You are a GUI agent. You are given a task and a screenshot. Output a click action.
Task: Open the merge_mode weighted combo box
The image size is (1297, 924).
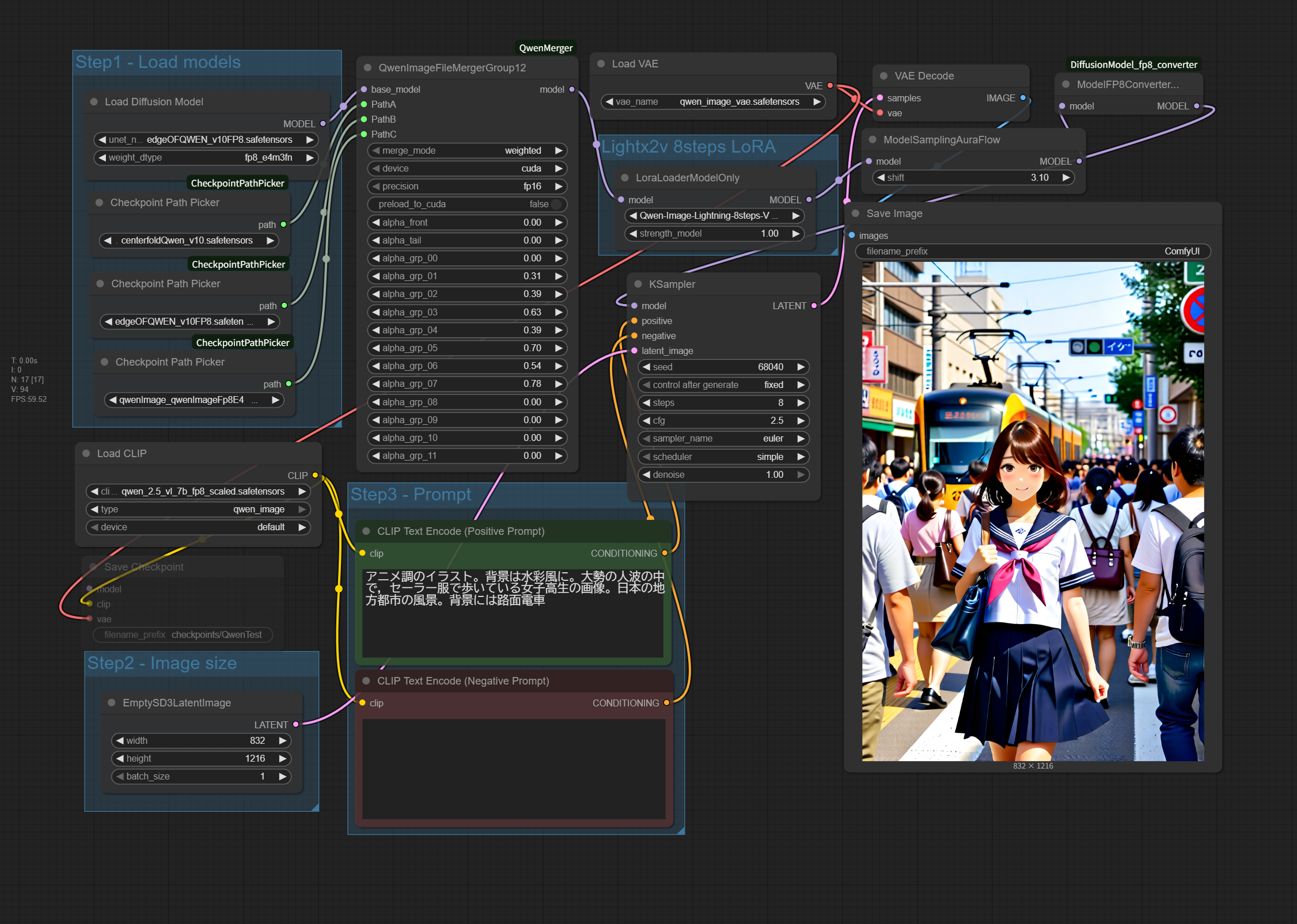(x=467, y=151)
